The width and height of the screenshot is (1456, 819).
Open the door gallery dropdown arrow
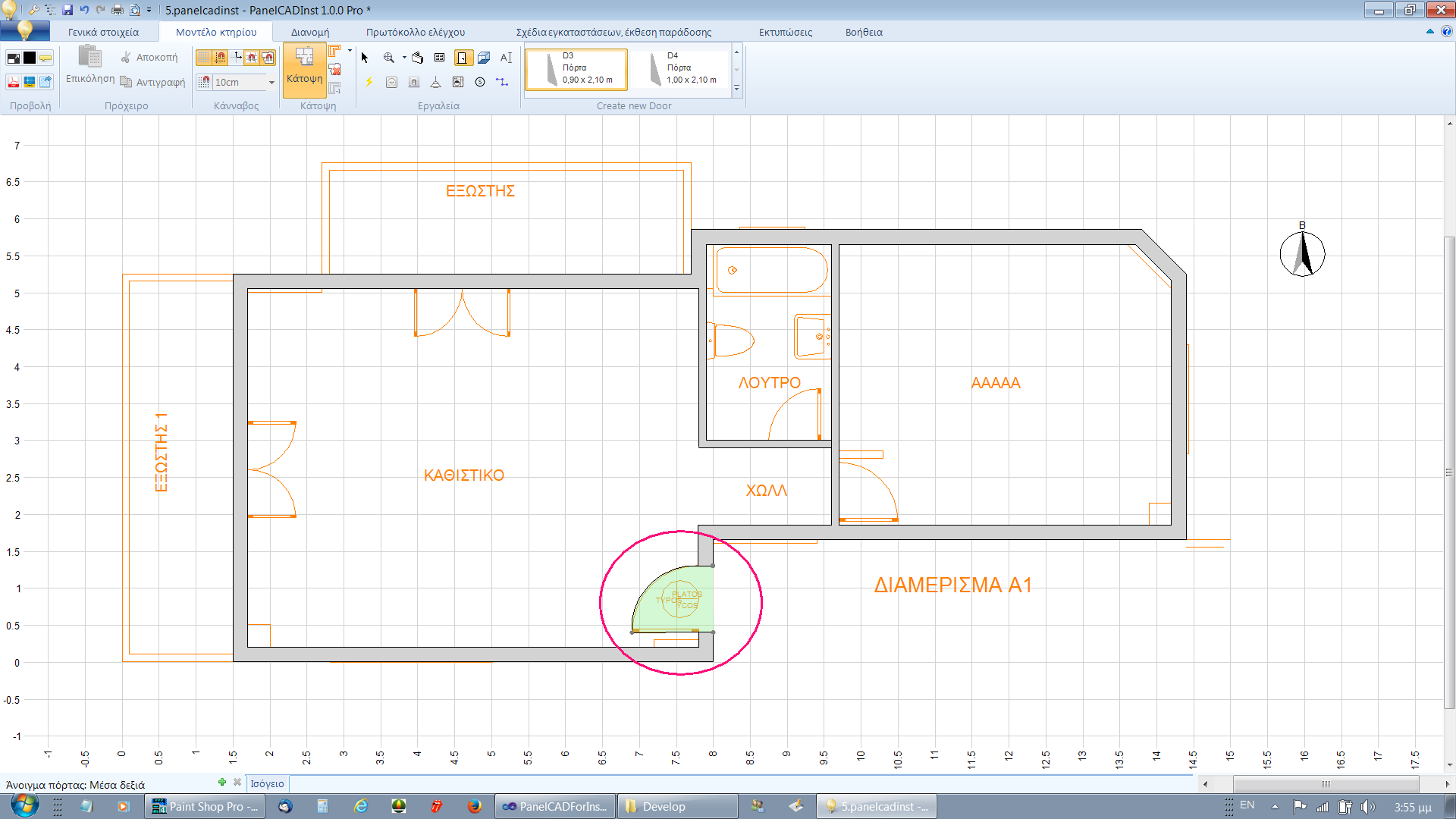736,88
